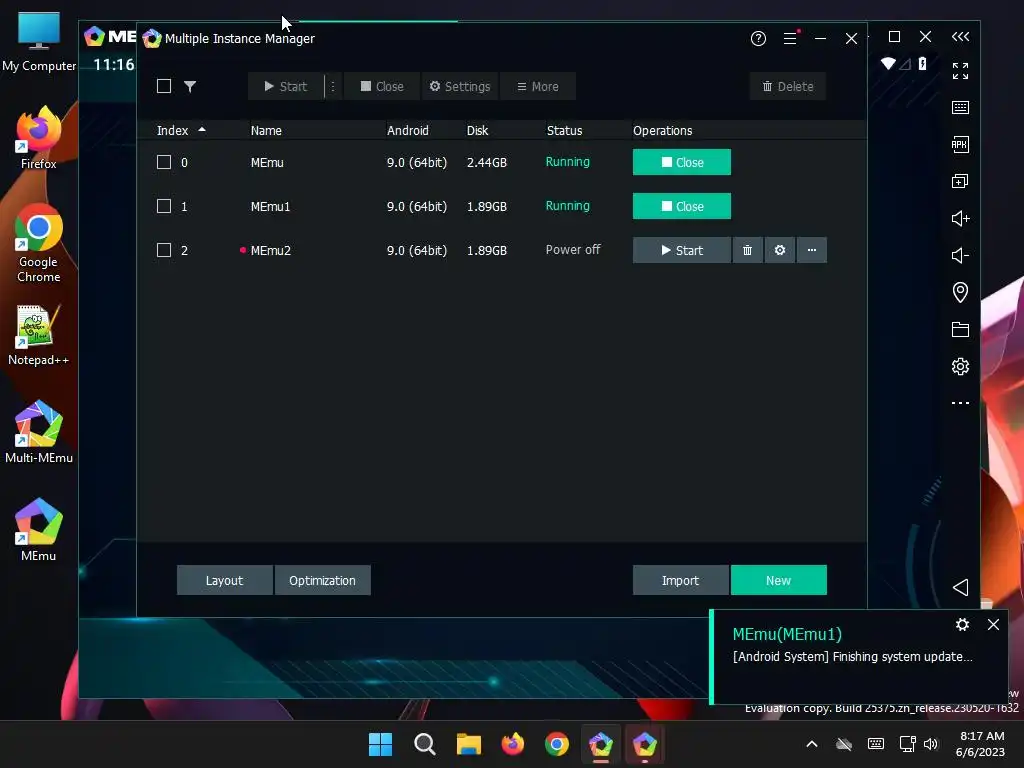Click the toolbar Delete button
Image resolution: width=1024 pixels, height=768 pixels.
(x=788, y=86)
